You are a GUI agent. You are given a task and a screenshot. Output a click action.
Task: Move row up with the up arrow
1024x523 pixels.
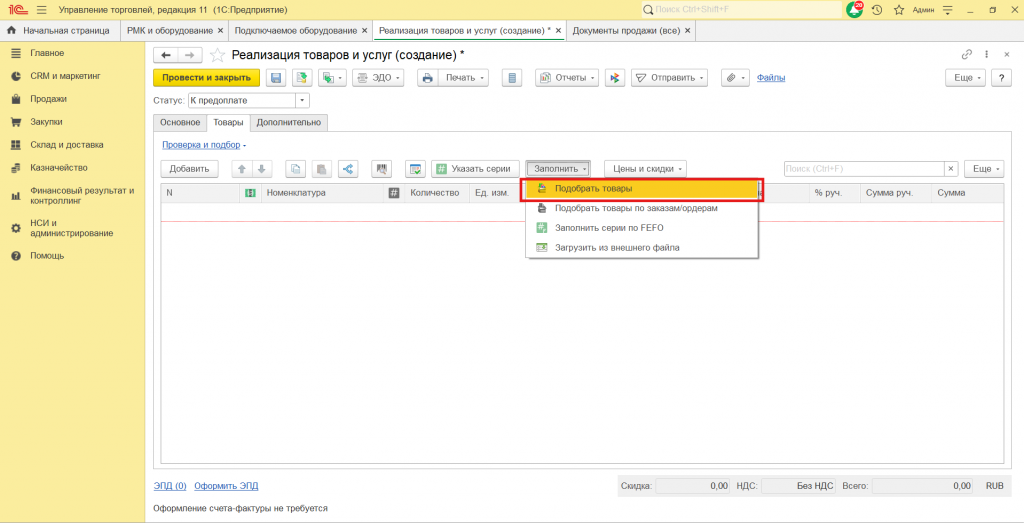[x=242, y=168]
